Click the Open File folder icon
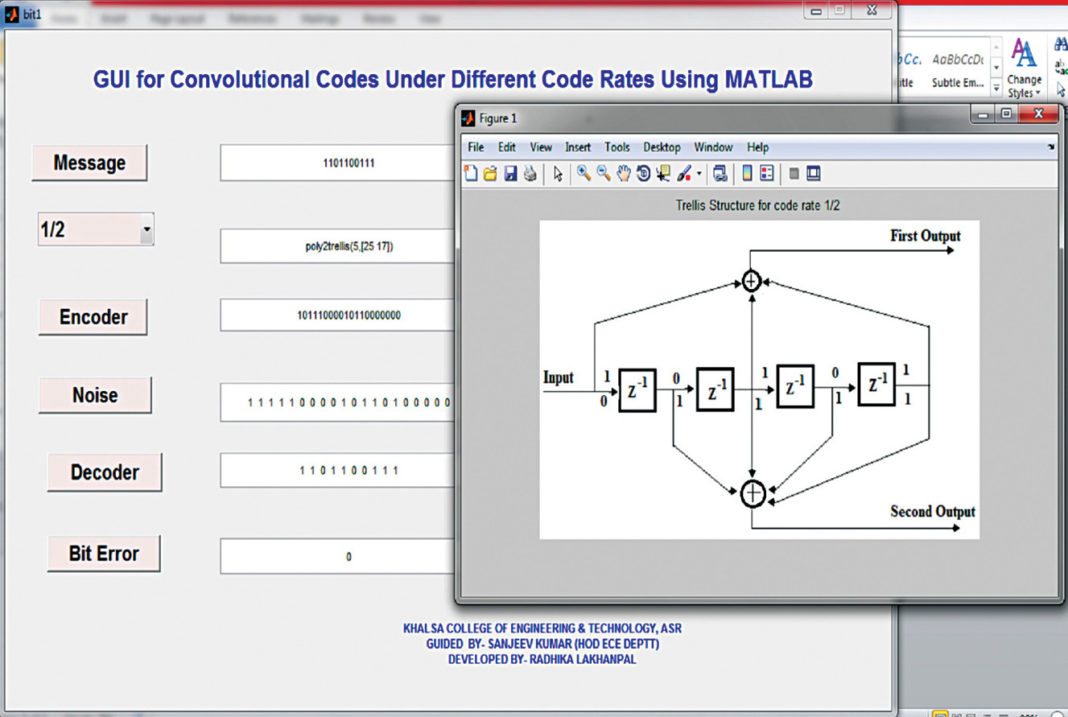 (x=490, y=174)
